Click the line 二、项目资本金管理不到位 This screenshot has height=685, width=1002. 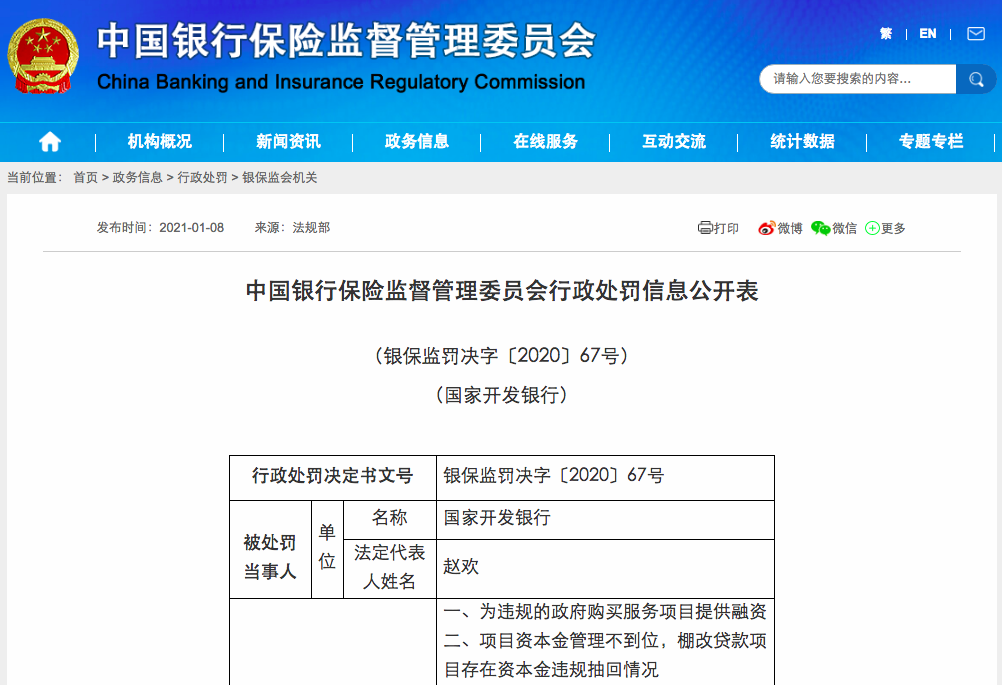pos(551,640)
